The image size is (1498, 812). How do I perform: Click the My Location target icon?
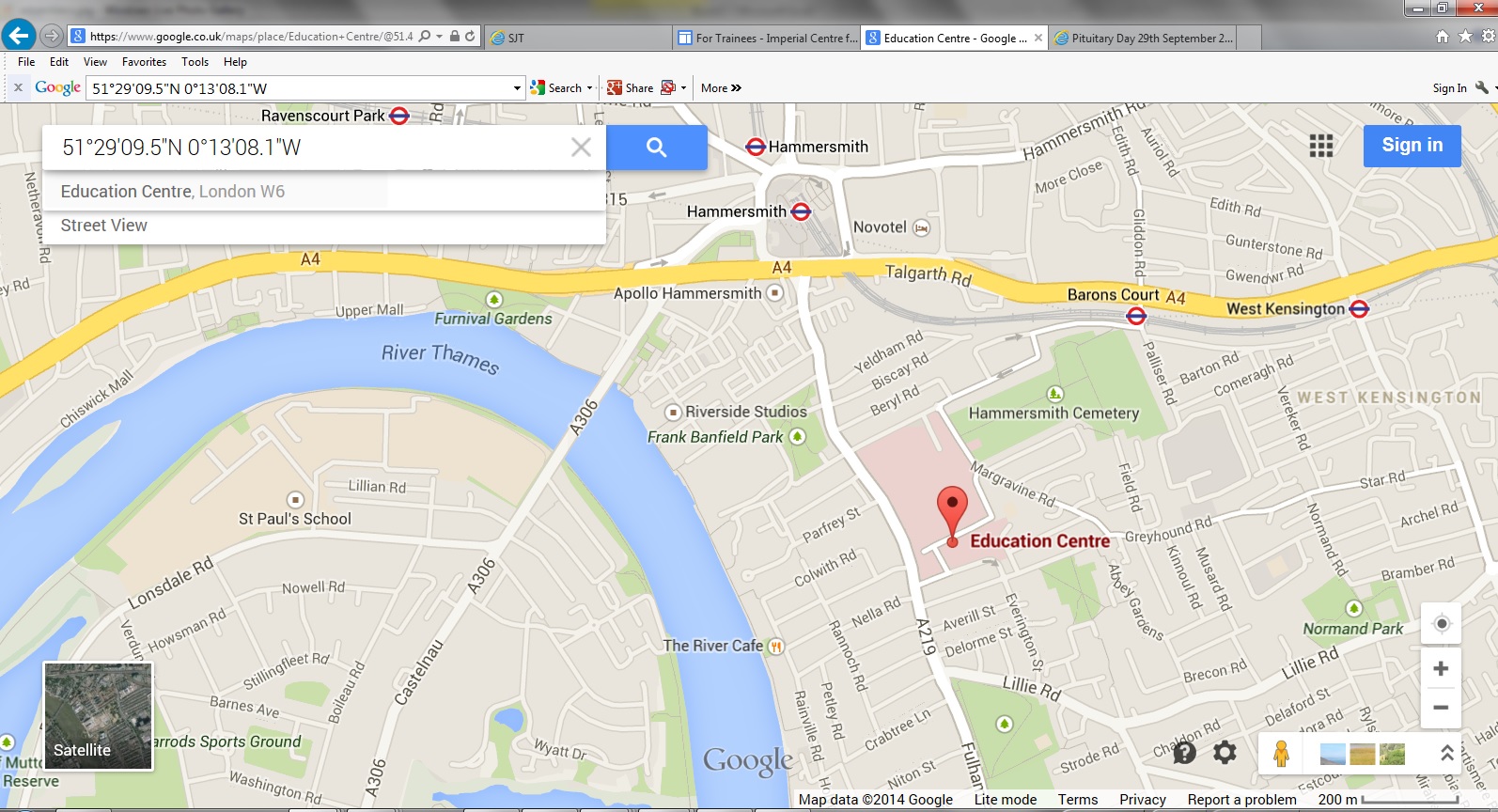click(1442, 624)
